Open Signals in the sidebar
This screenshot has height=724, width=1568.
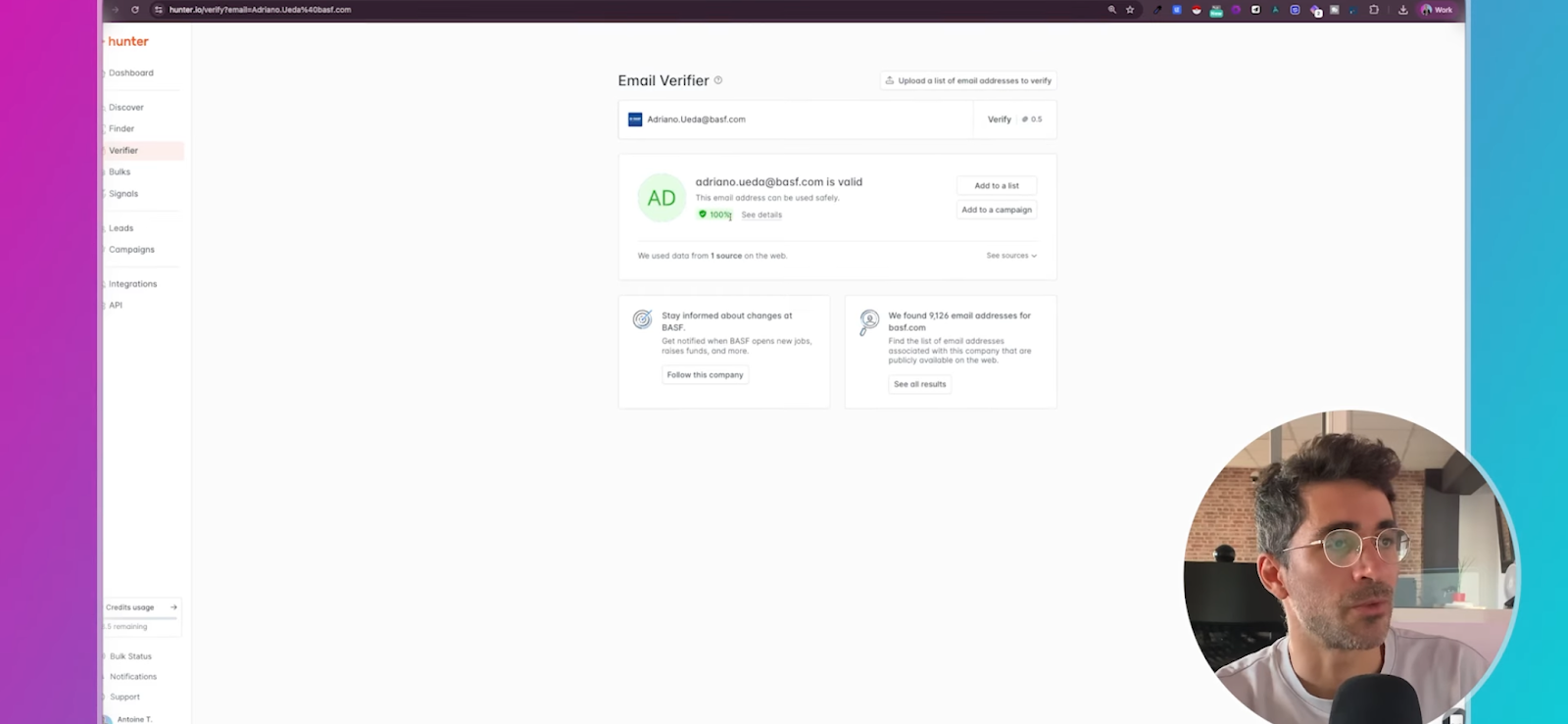pos(123,193)
